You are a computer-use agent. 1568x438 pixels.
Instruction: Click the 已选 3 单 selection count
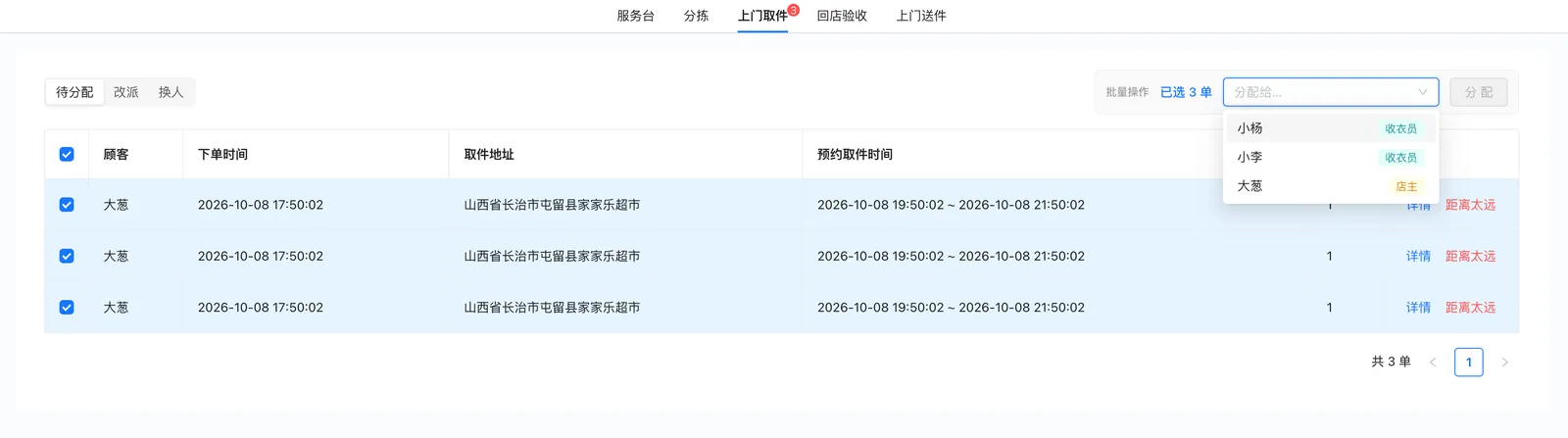pyautogui.click(x=1186, y=92)
